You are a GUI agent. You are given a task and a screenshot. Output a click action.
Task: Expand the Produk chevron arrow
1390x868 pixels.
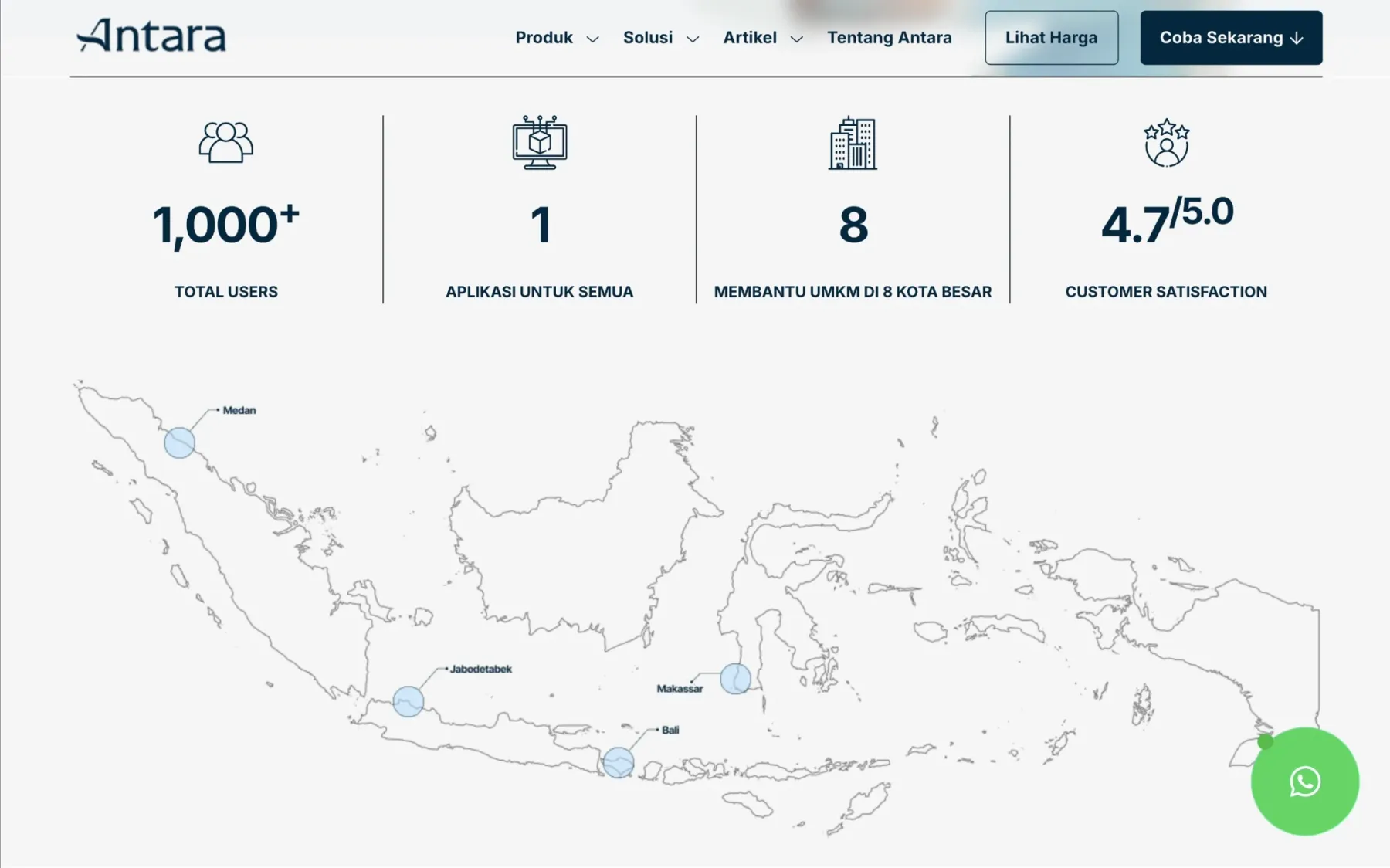tap(592, 39)
